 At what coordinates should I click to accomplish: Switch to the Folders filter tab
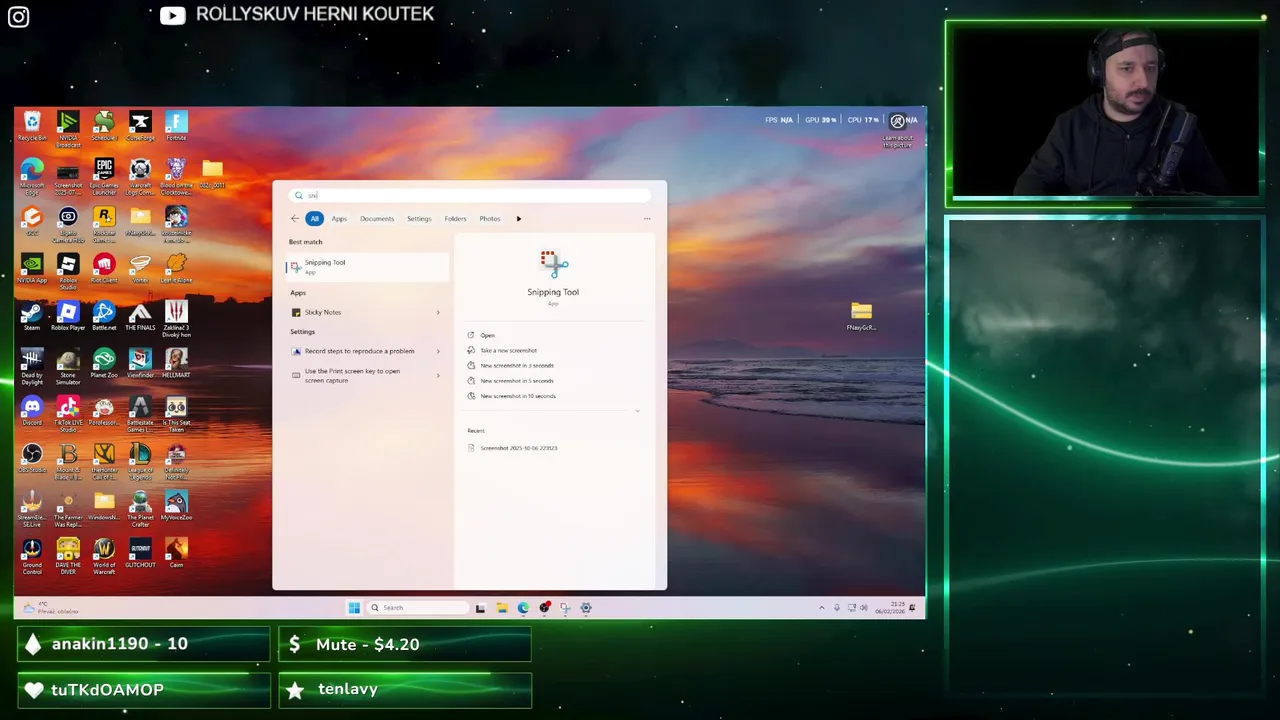[455, 219]
